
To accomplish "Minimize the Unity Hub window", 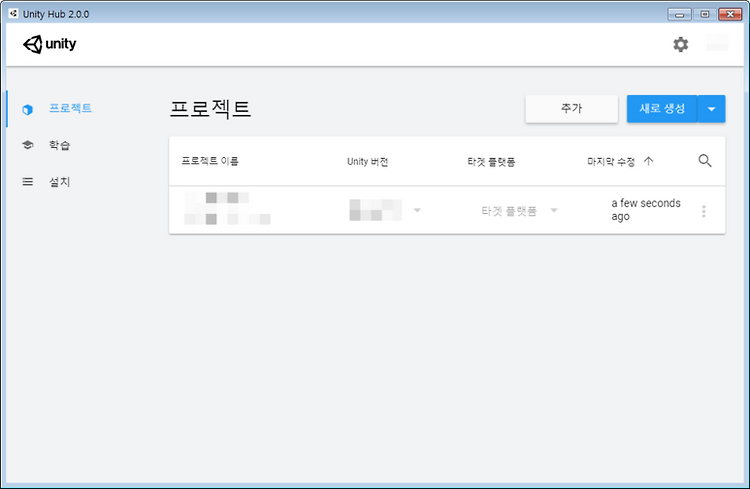I will [x=679, y=14].
